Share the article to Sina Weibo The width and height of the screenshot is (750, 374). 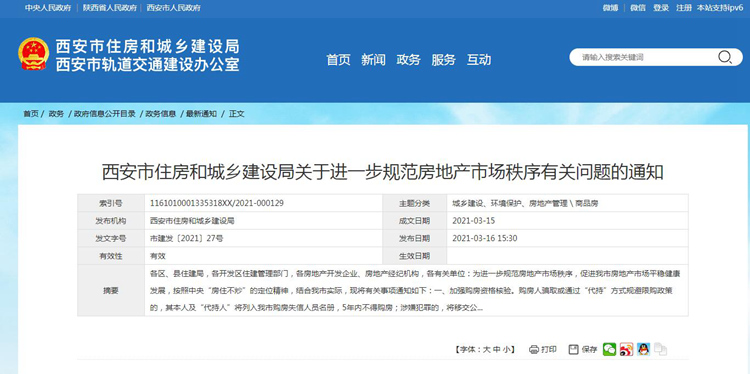point(626,349)
